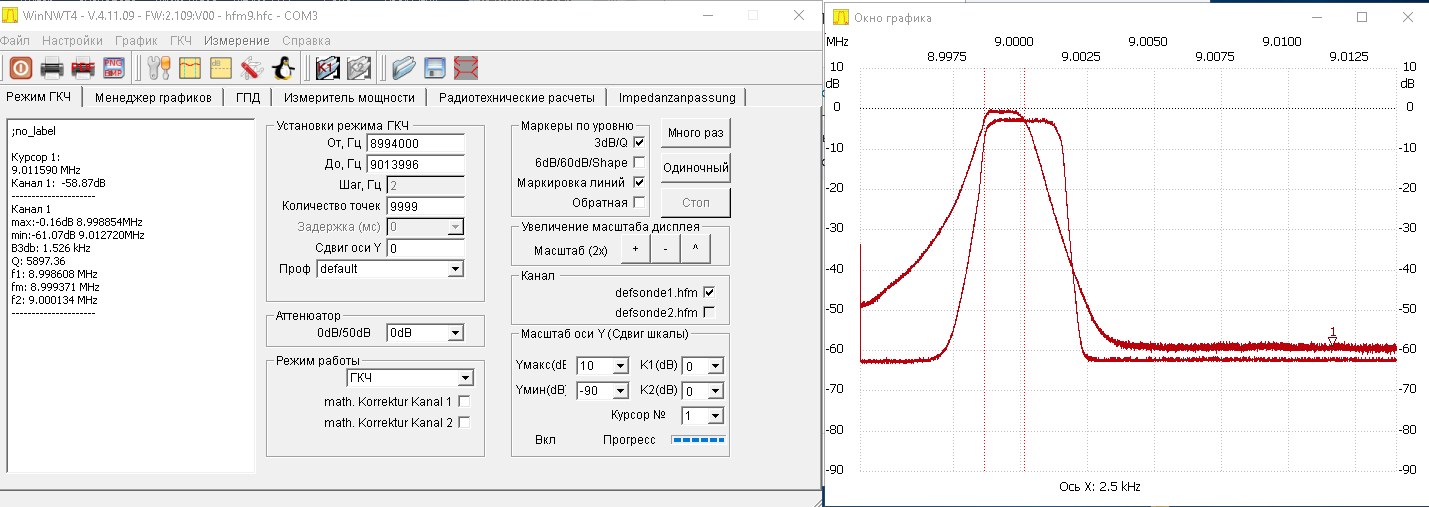Click the blue floppy disk save icon

pyautogui.click(x=435, y=68)
